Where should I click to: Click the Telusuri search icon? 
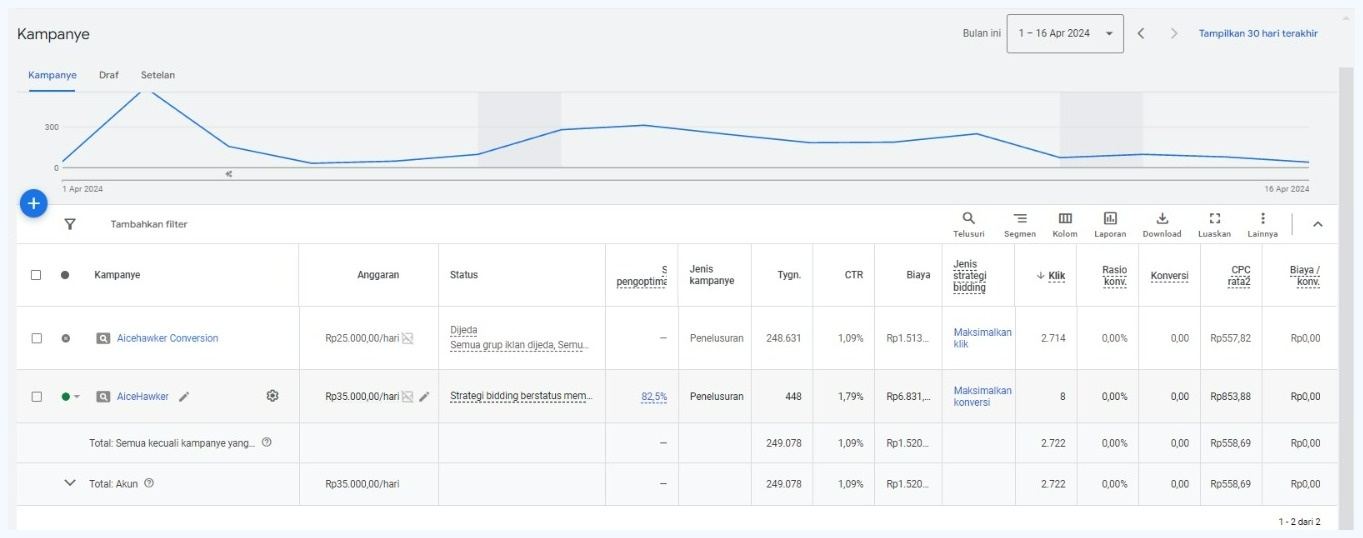968,224
